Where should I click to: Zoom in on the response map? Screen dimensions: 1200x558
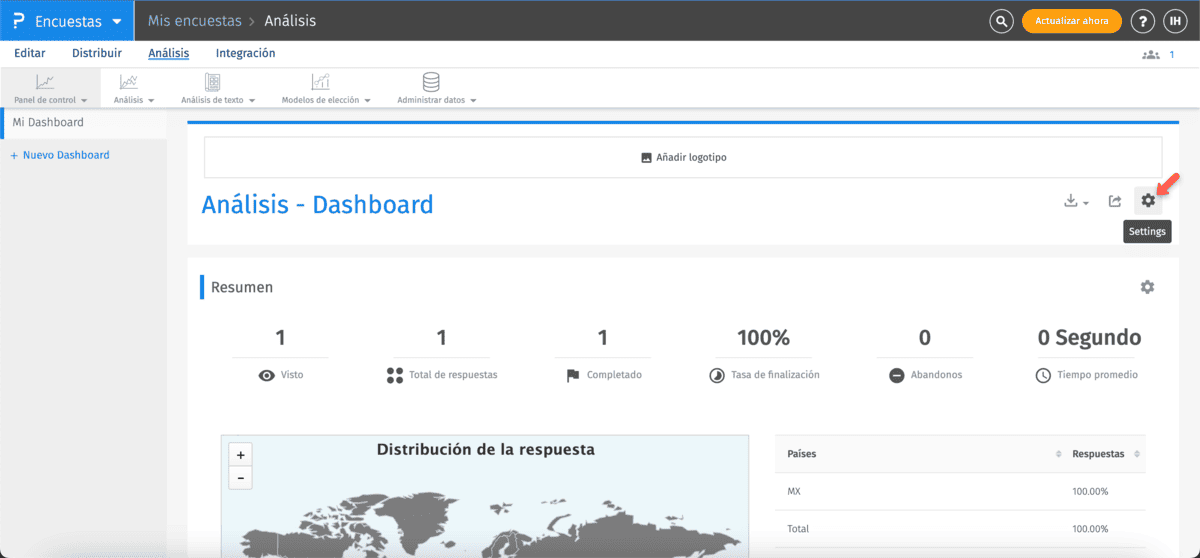point(241,455)
